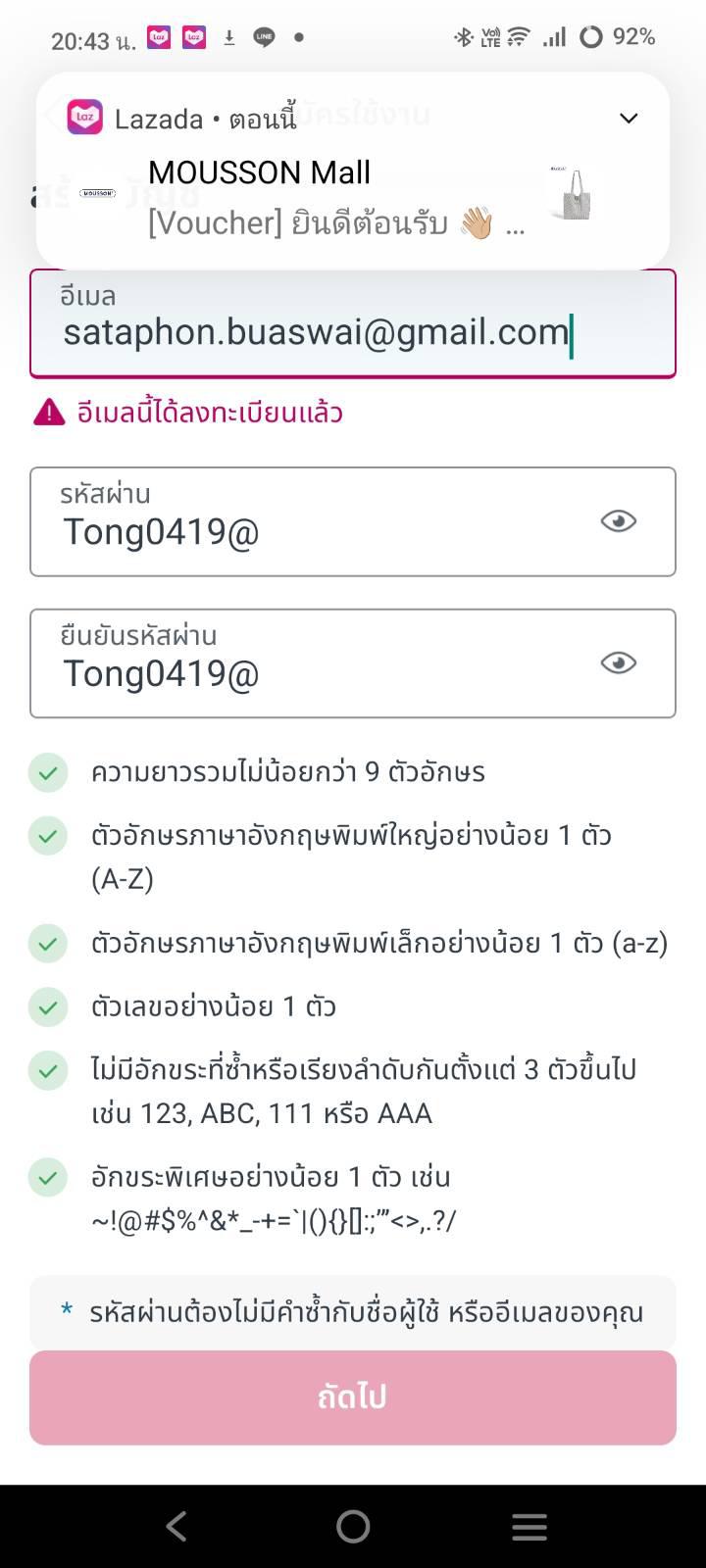Viewport: 706px width, 1568px height.
Task: Click the password field containing Tong0419@
Action: (314, 531)
